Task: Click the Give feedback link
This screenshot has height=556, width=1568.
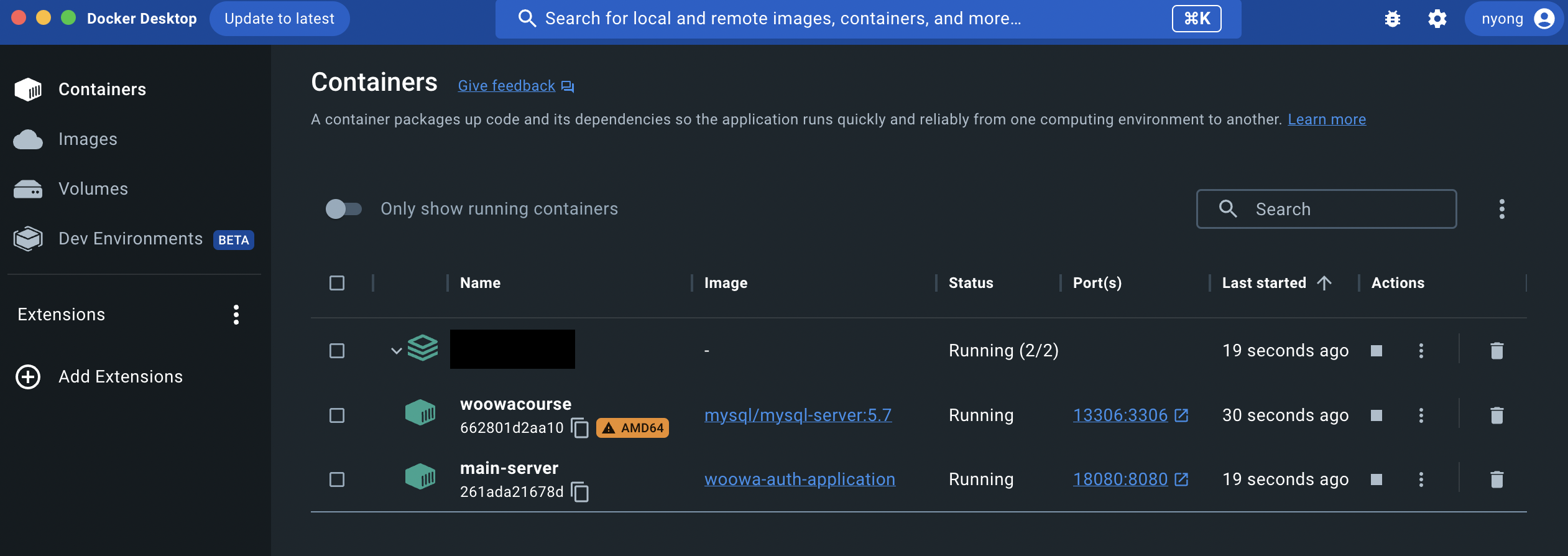Action: 507,86
